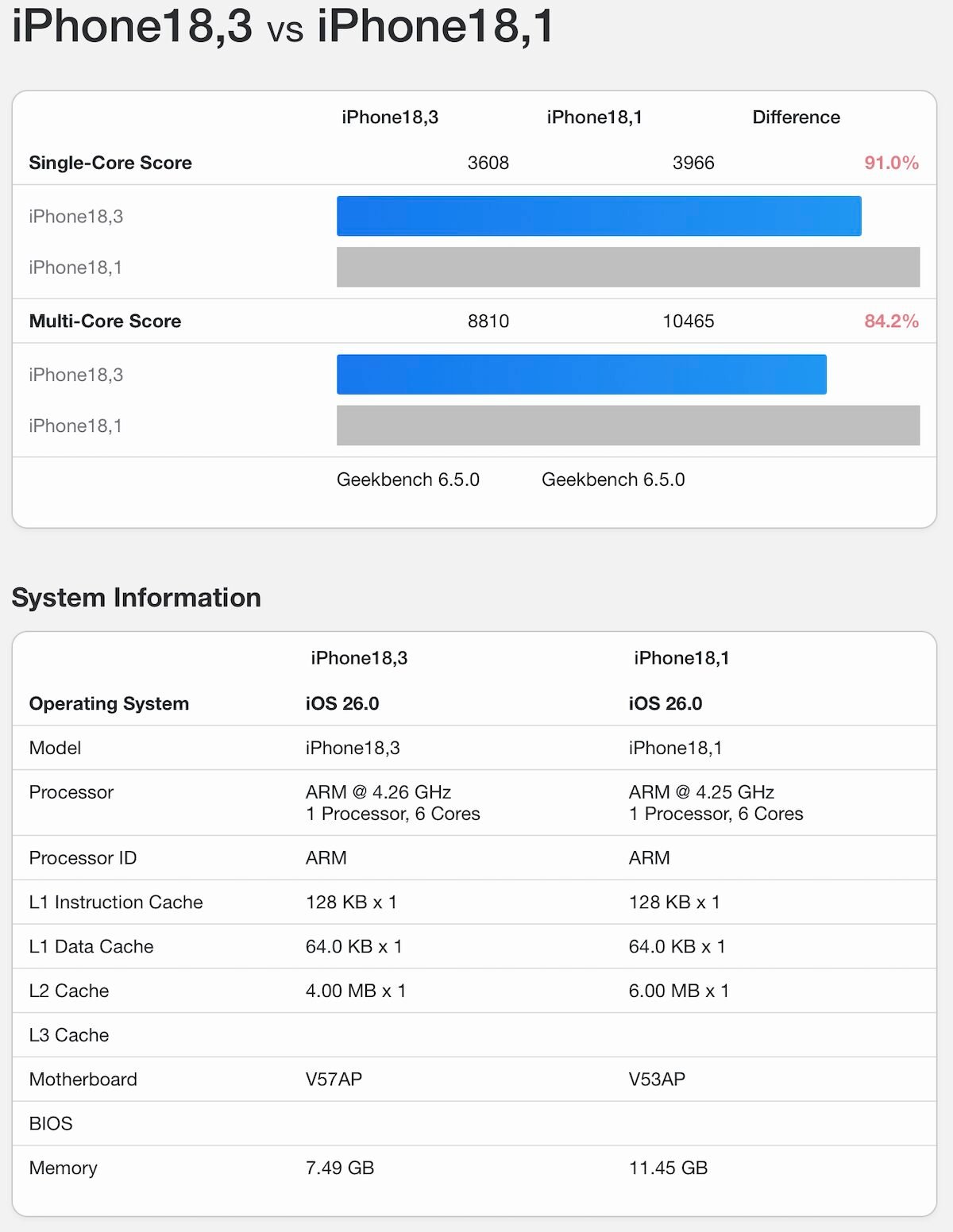Click the L1 Instruction Cache label
953x1232 pixels.
pos(116,903)
